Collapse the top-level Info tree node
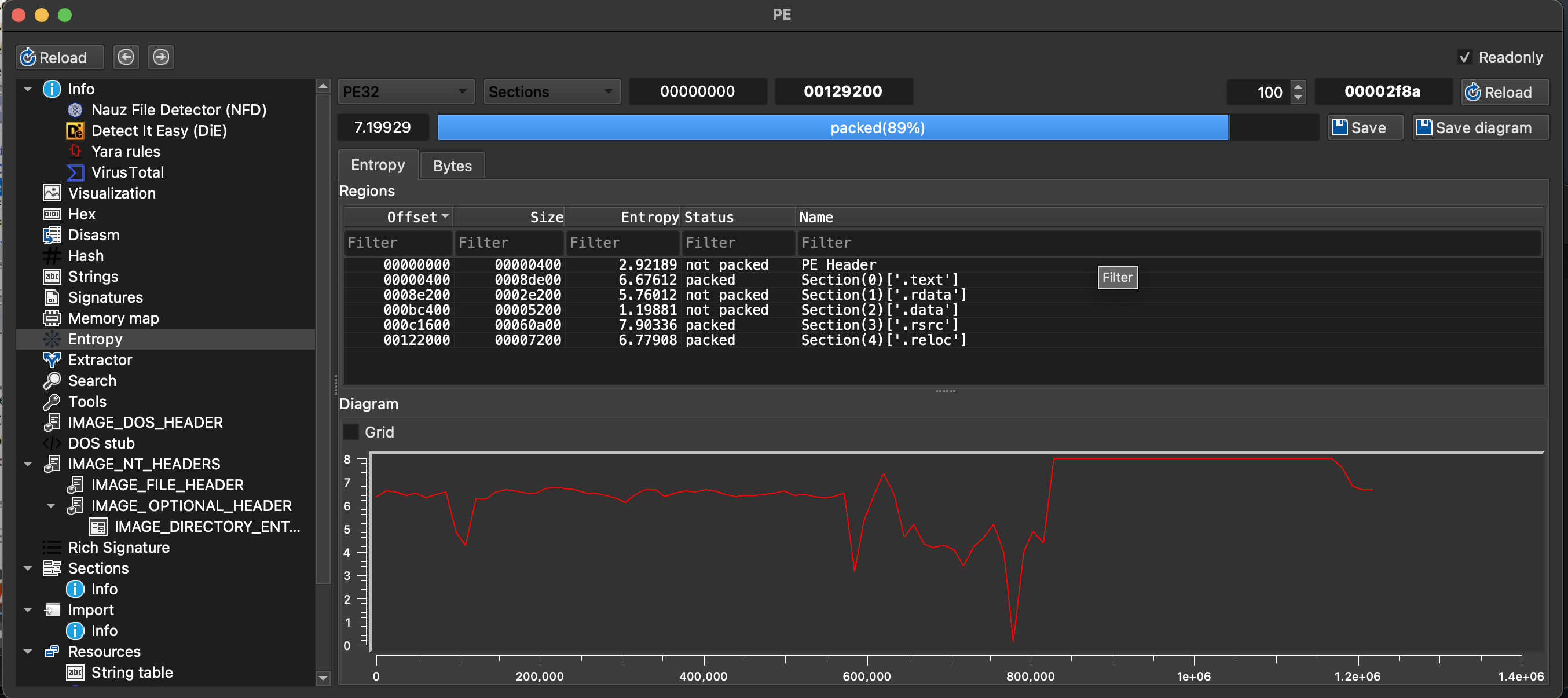Image resolution: width=1568 pixels, height=698 pixels. [x=27, y=90]
